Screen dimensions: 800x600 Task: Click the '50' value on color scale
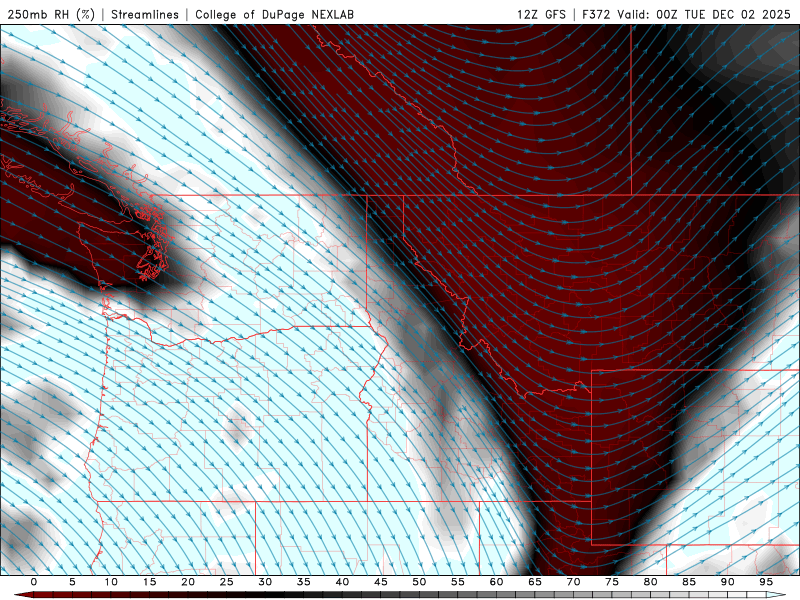[419, 582]
